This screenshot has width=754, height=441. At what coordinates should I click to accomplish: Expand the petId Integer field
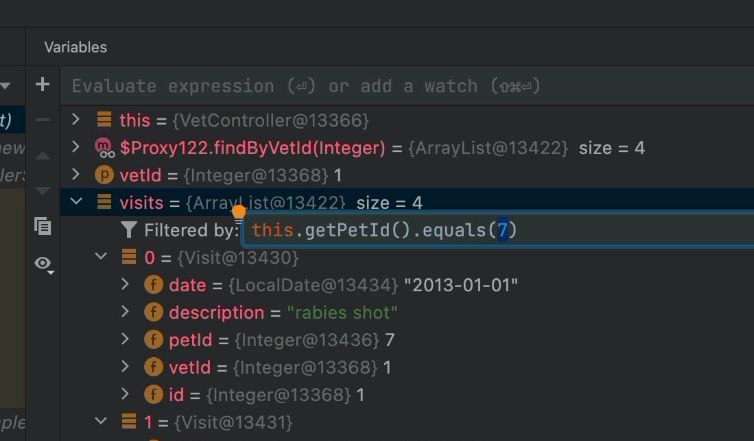point(125,340)
